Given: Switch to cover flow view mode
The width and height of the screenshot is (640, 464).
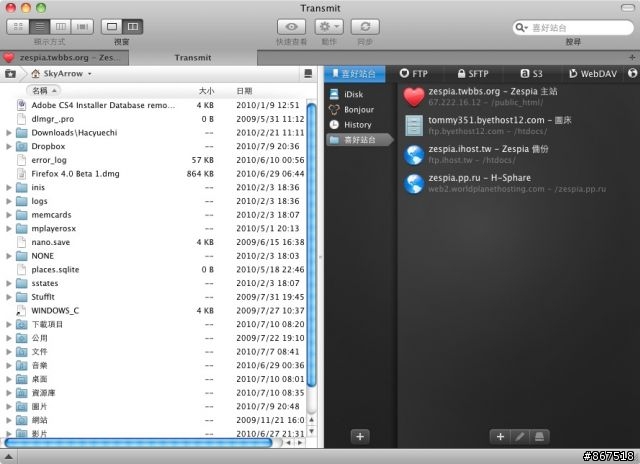Looking at the screenshot, I should (82, 27).
